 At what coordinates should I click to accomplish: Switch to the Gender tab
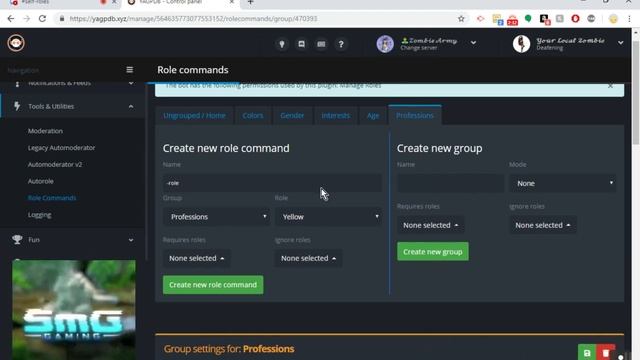click(292, 116)
